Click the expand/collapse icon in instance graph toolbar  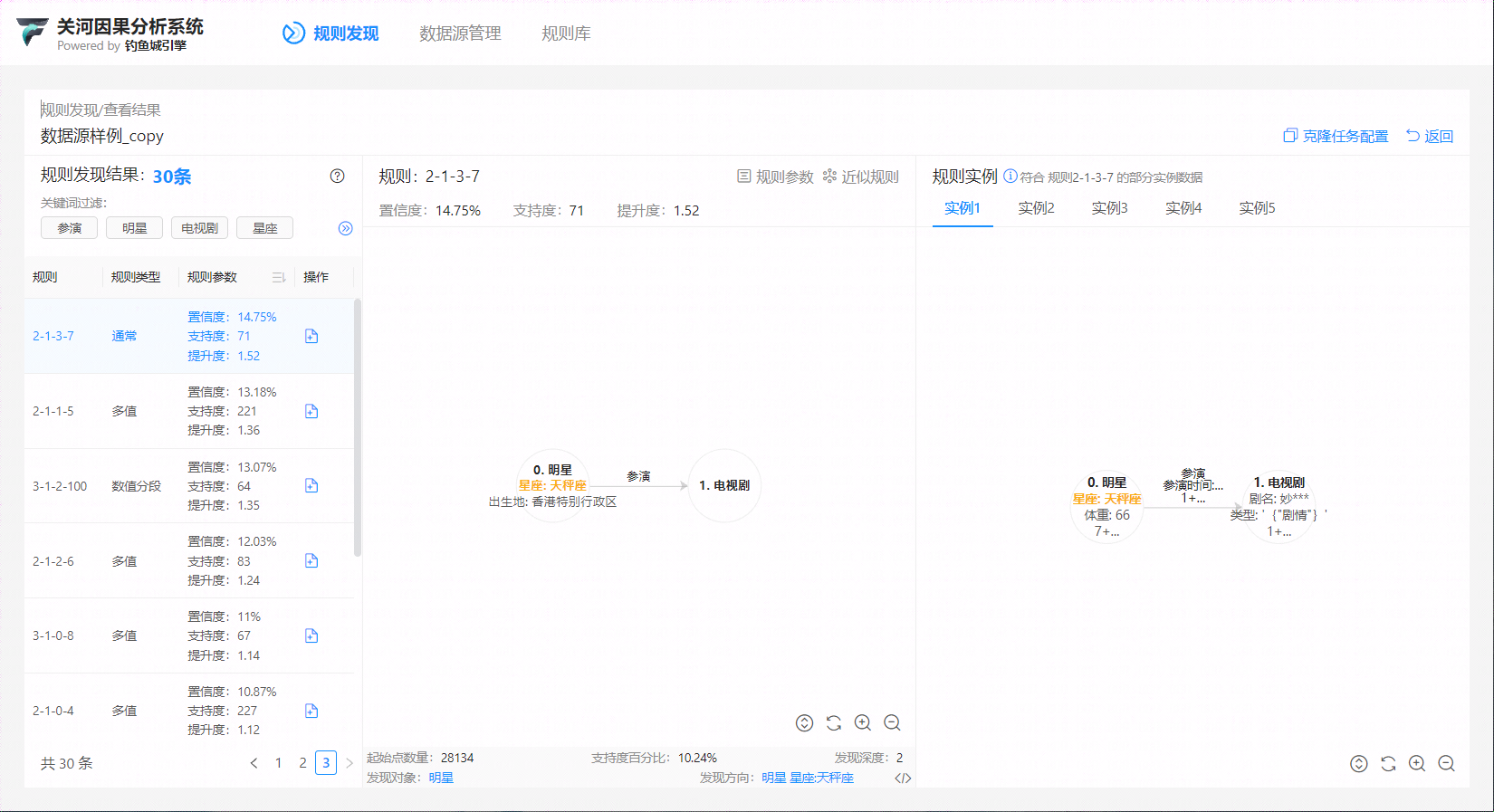1359,763
